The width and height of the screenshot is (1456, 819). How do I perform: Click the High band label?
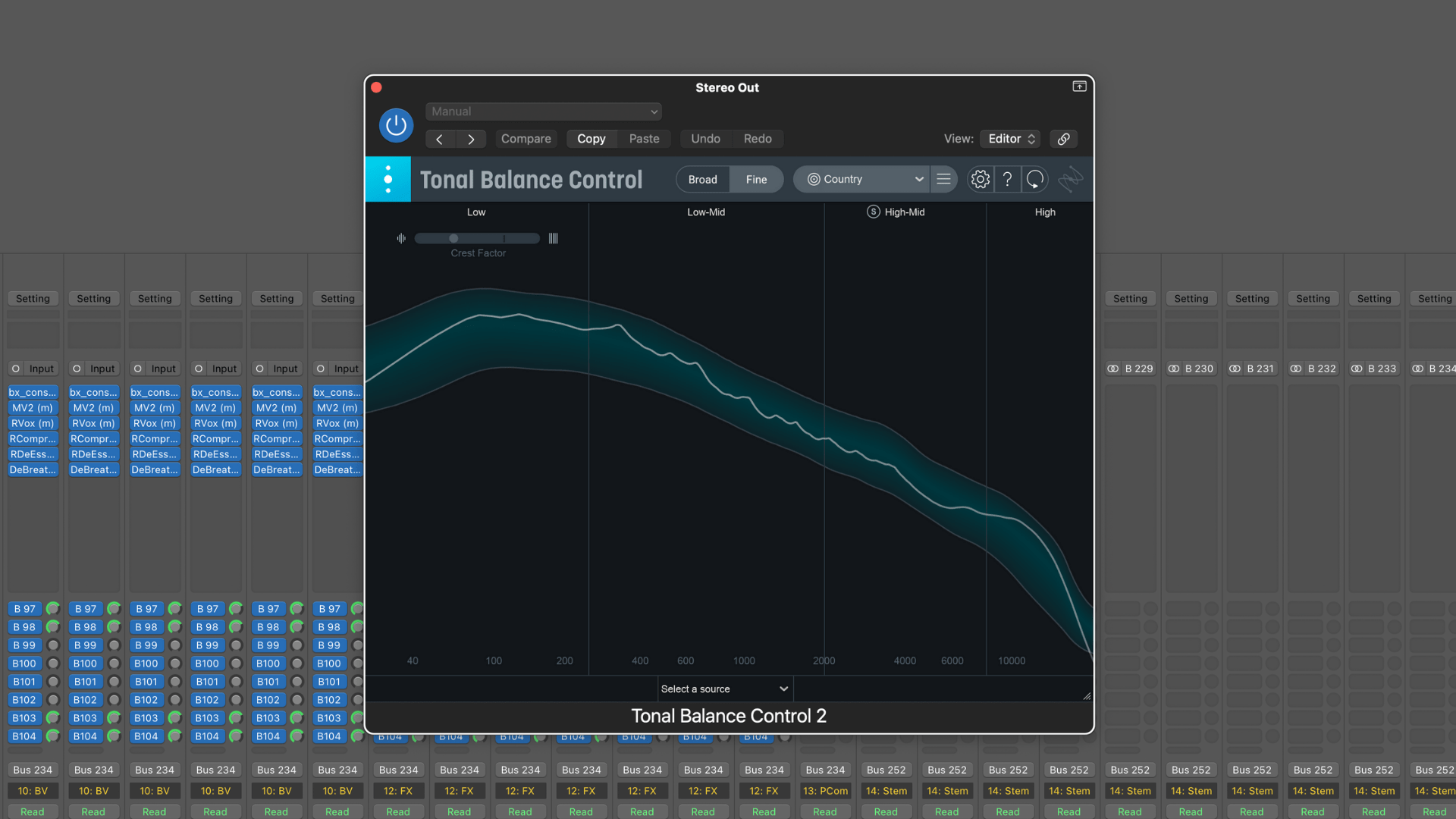[1045, 212]
